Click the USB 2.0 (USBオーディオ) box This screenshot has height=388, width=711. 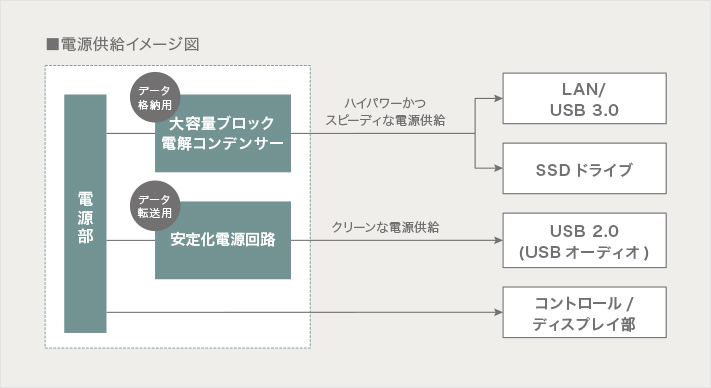coord(584,240)
